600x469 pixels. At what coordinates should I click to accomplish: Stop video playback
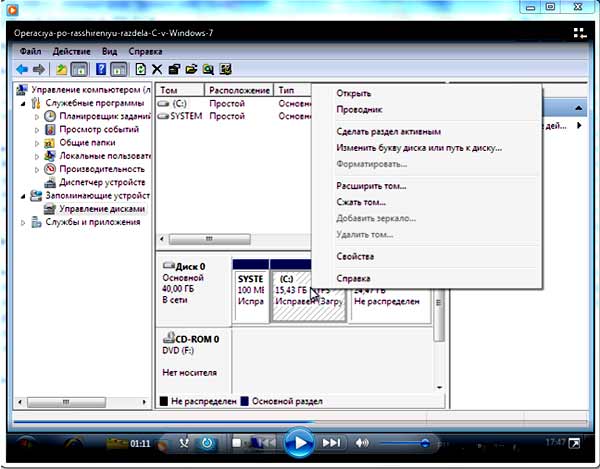237,442
